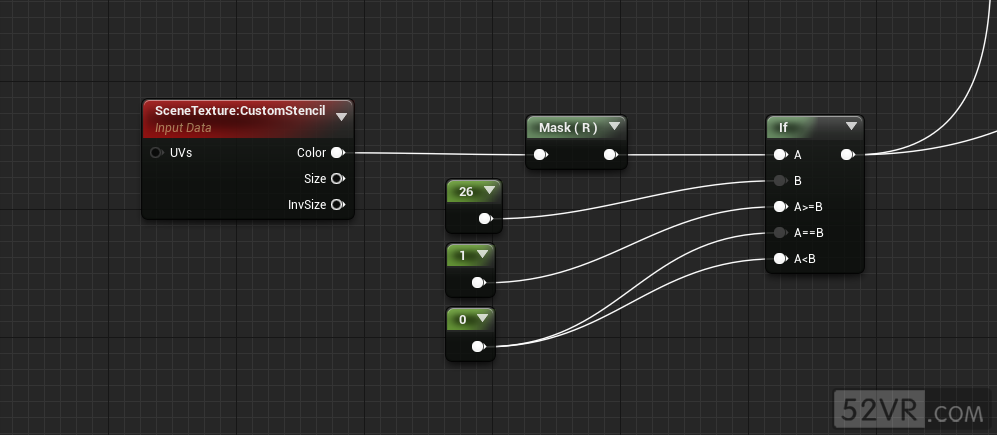This screenshot has height=435, width=997.
Task: Toggle the If node collapse arrow
Action: 851,127
